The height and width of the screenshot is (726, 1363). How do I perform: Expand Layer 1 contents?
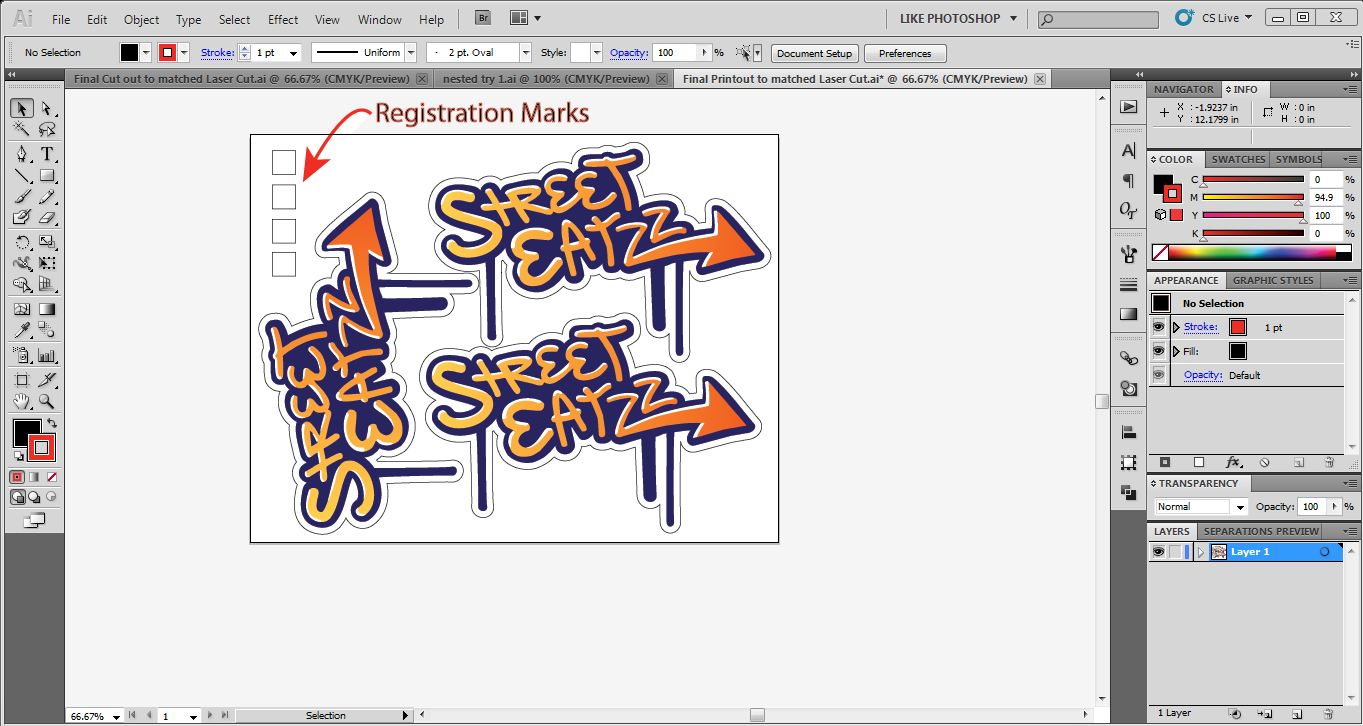[x=1200, y=551]
